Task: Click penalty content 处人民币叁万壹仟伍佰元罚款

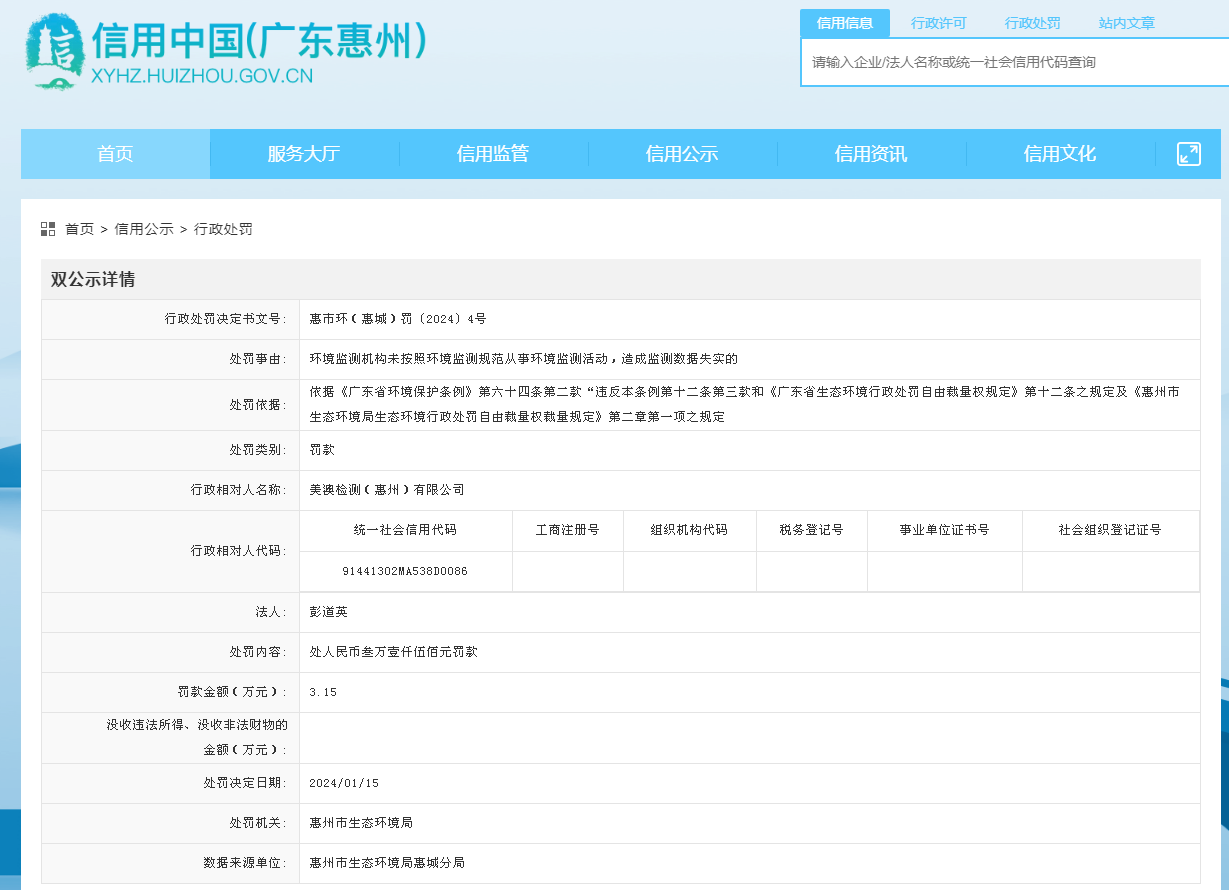Action: coord(393,652)
